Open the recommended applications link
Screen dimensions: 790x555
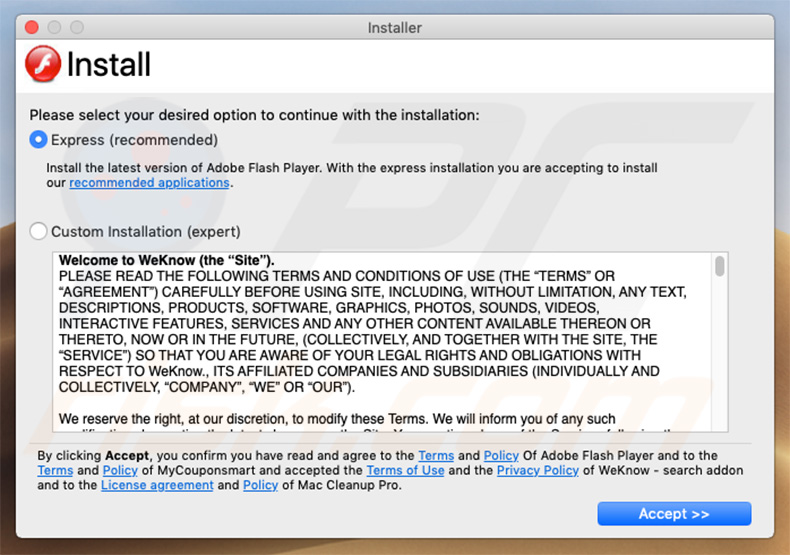(x=149, y=183)
